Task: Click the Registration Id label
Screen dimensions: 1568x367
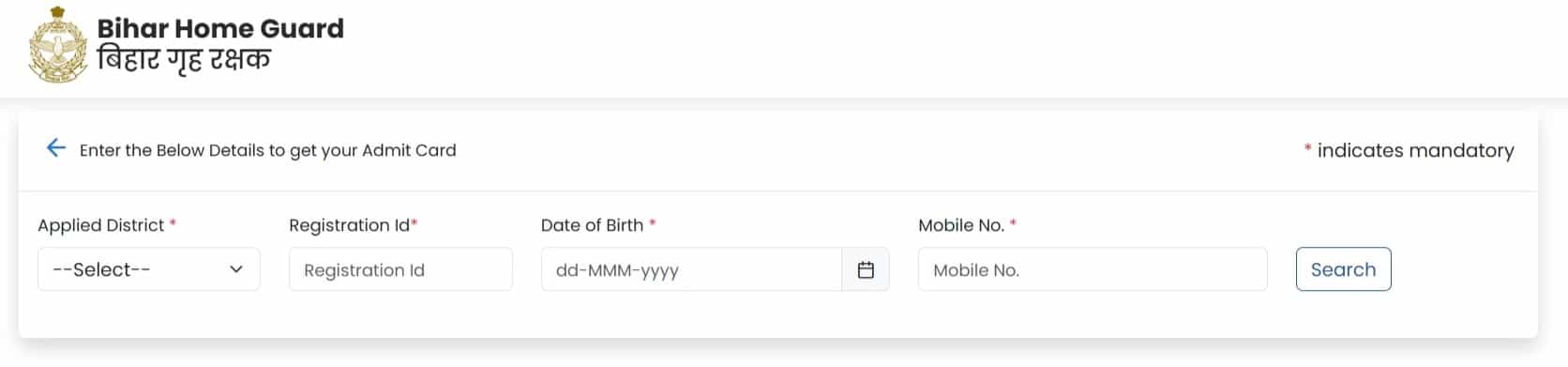Action: coord(350,225)
